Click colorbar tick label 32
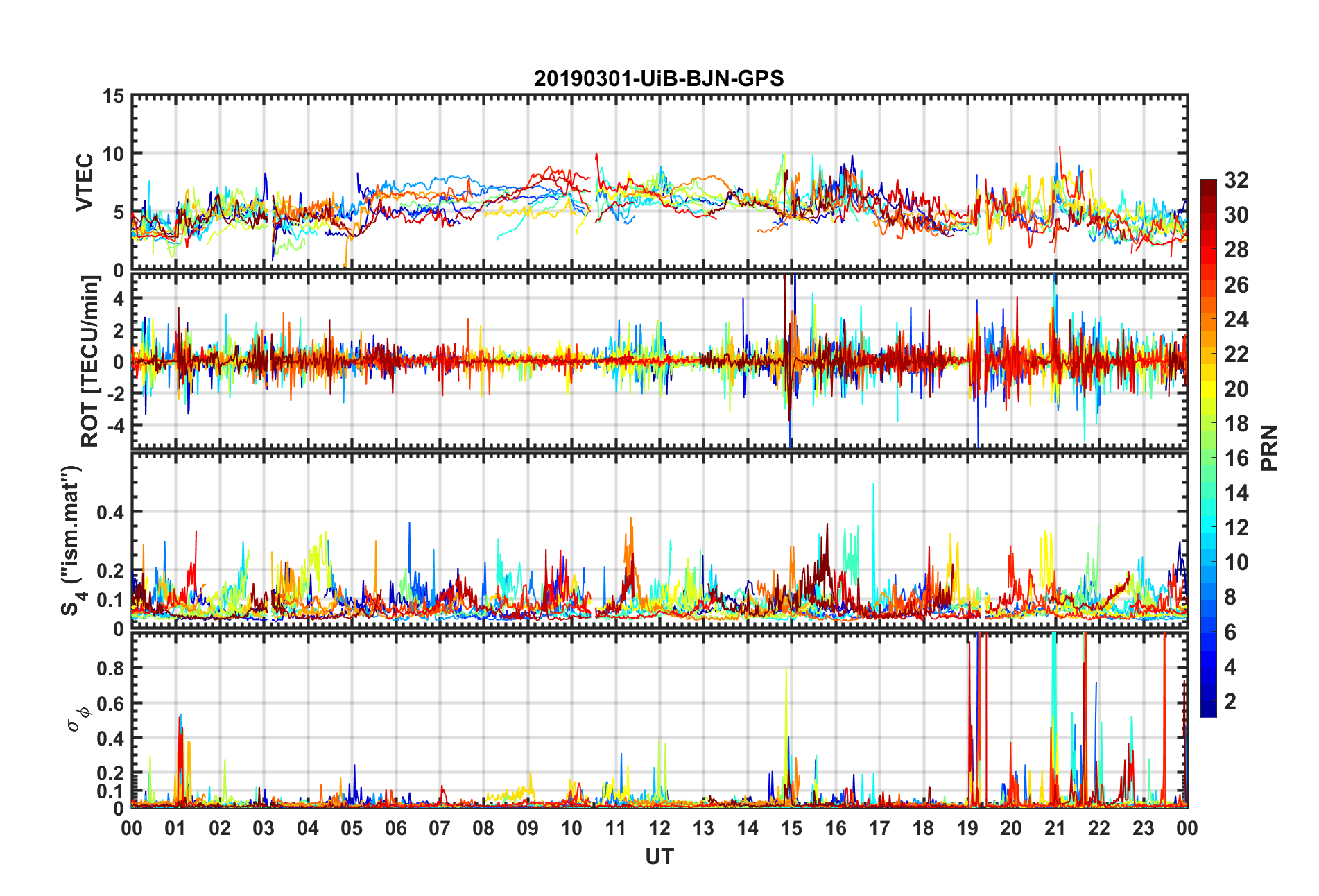 tap(1236, 180)
